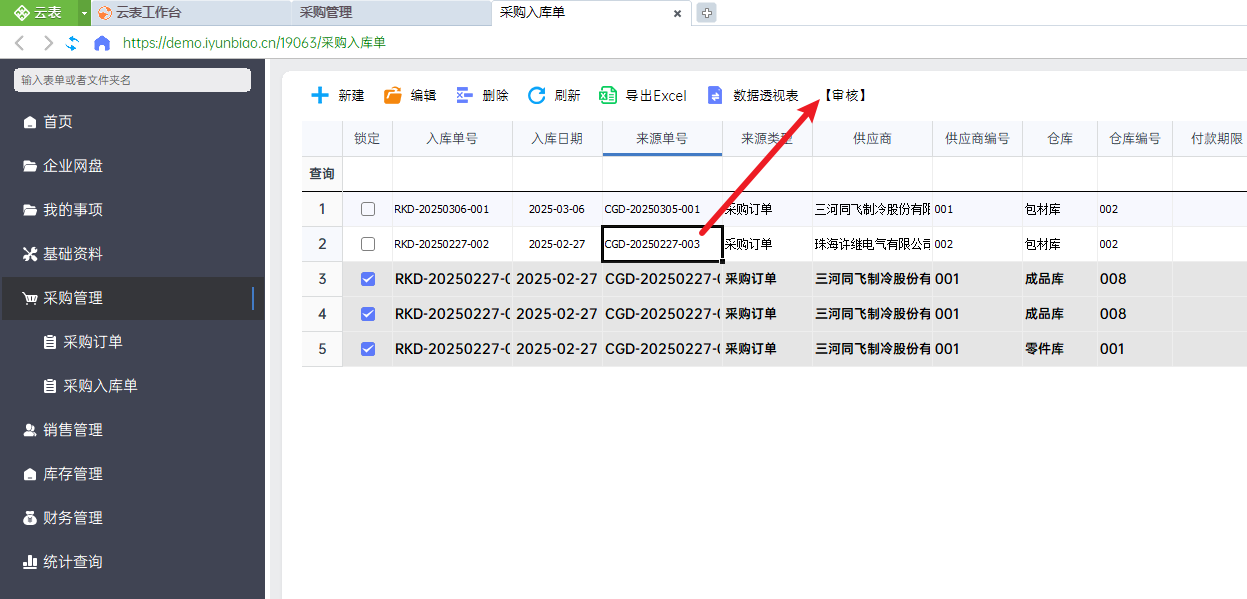Click supplier 珠海许继电气有限公司 cell
The image size is (1247, 599).
pyautogui.click(x=872, y=244)
